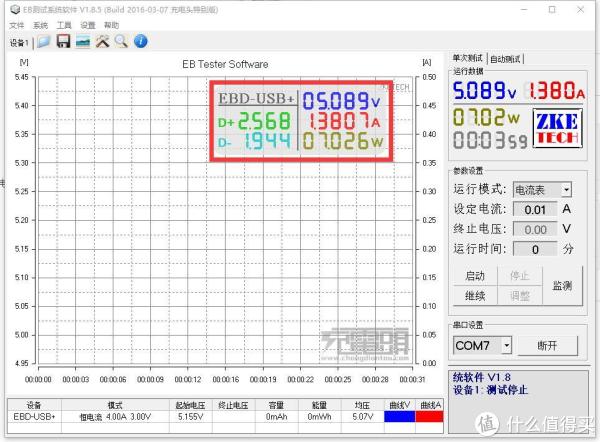Open the 帮助 menu
The height and width of the screenshot is (442, 600).
pos(111,25)
